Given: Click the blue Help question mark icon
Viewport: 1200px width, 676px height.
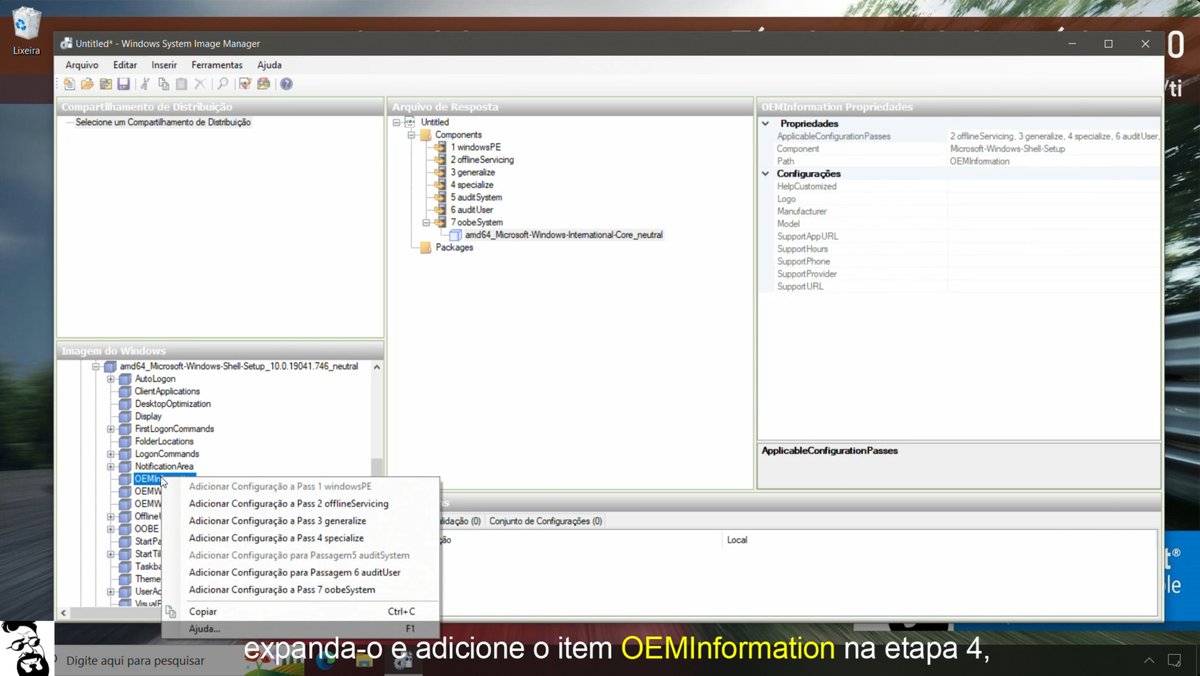Looking at the screenshot, I should (286, 84).
